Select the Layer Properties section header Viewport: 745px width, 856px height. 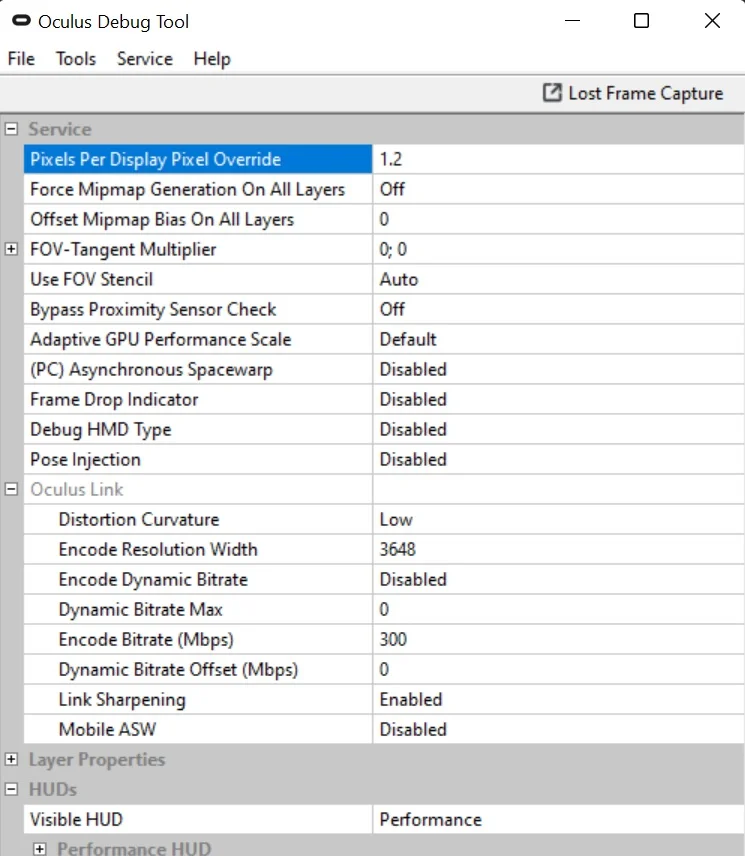point(97,759)
